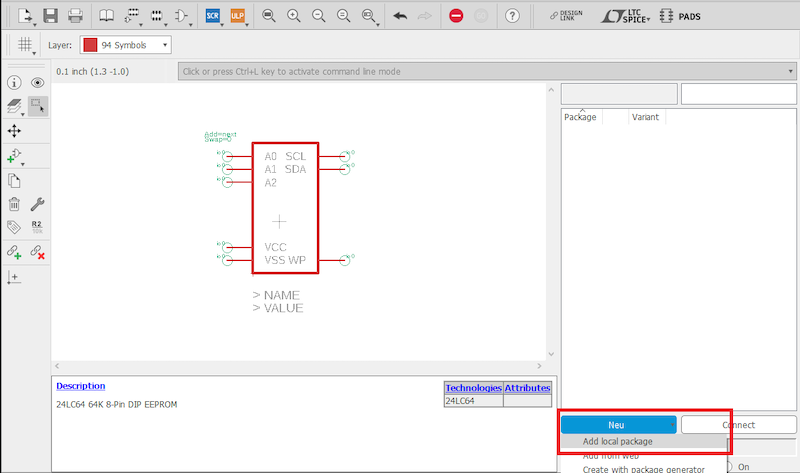Click canvas vertical scrollbar up arrow

click(x=551, y=90)
